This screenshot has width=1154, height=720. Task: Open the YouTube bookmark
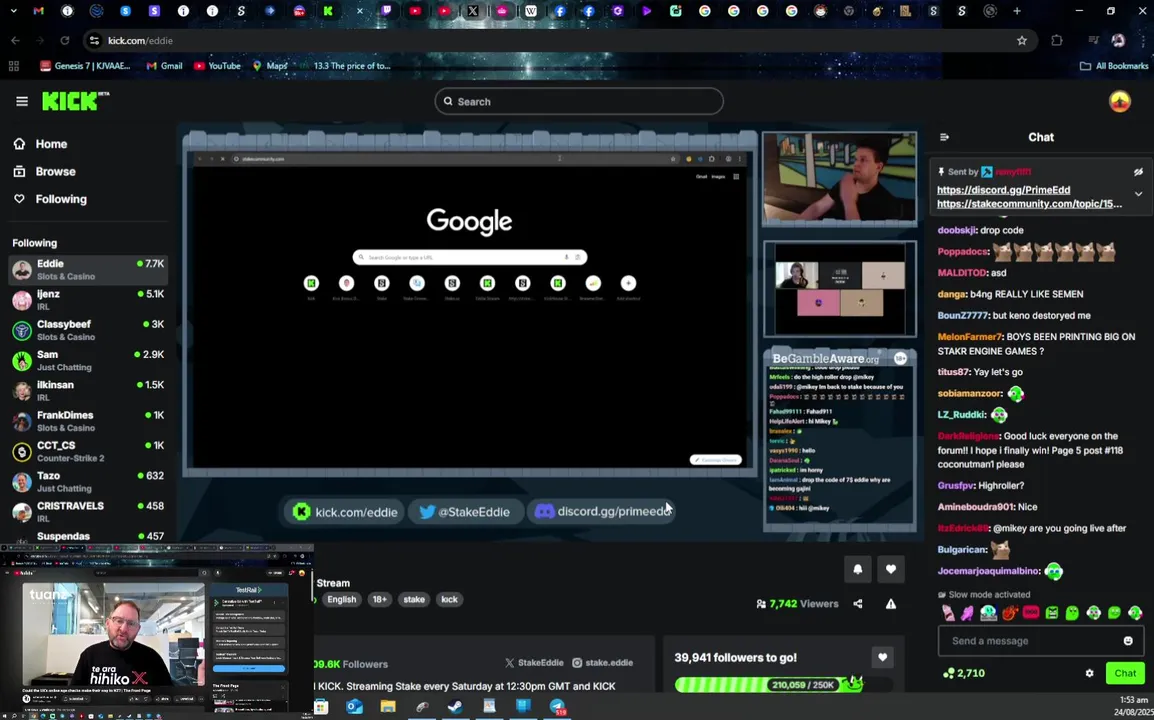coord(217,66)
